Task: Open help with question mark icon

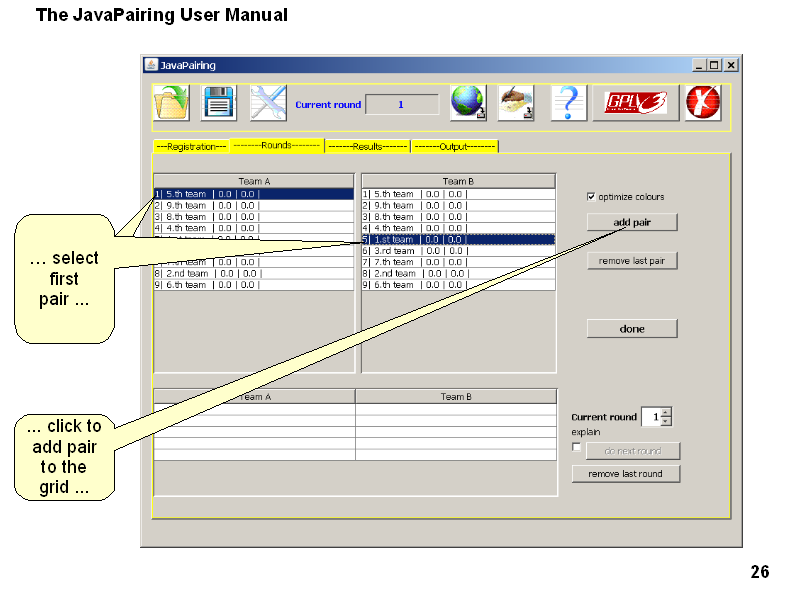Action: pos(567,103)
